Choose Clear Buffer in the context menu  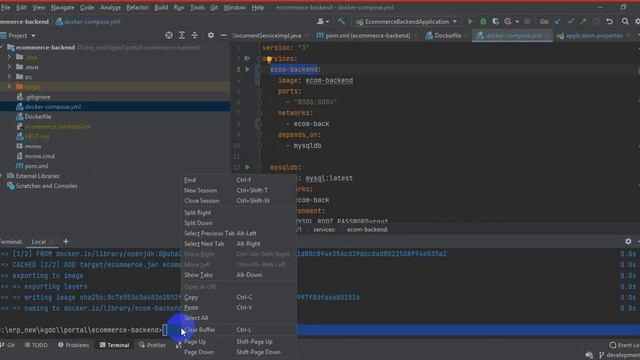tap(239, 330)
